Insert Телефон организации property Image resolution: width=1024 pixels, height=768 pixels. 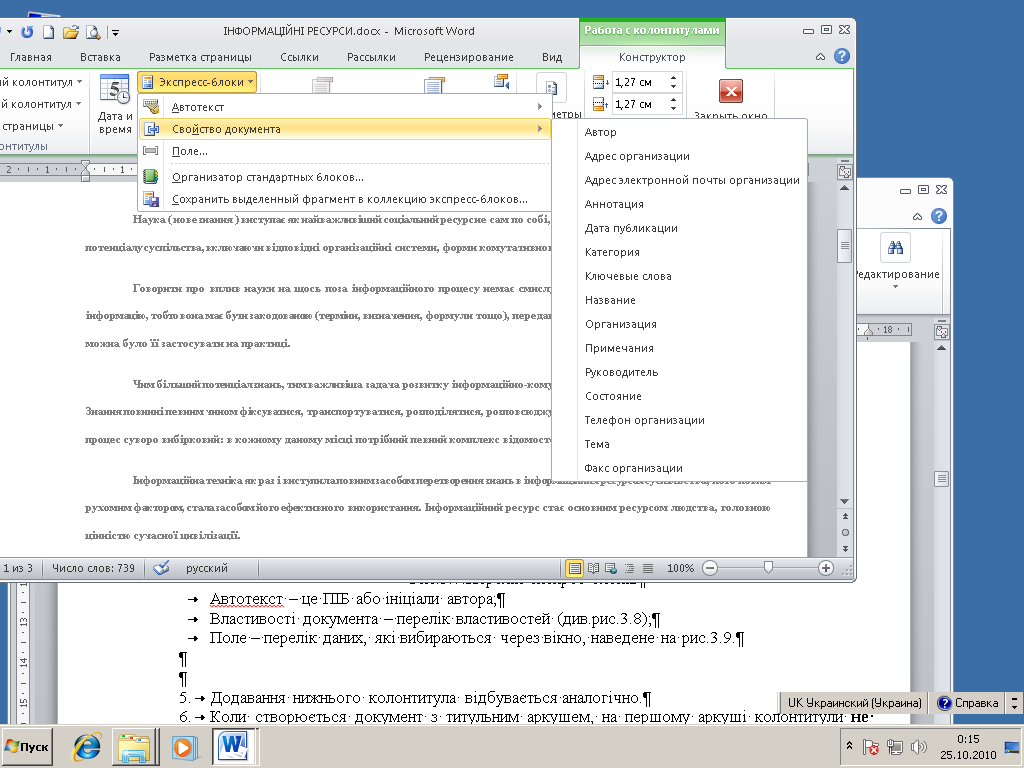tap(679, 420)
